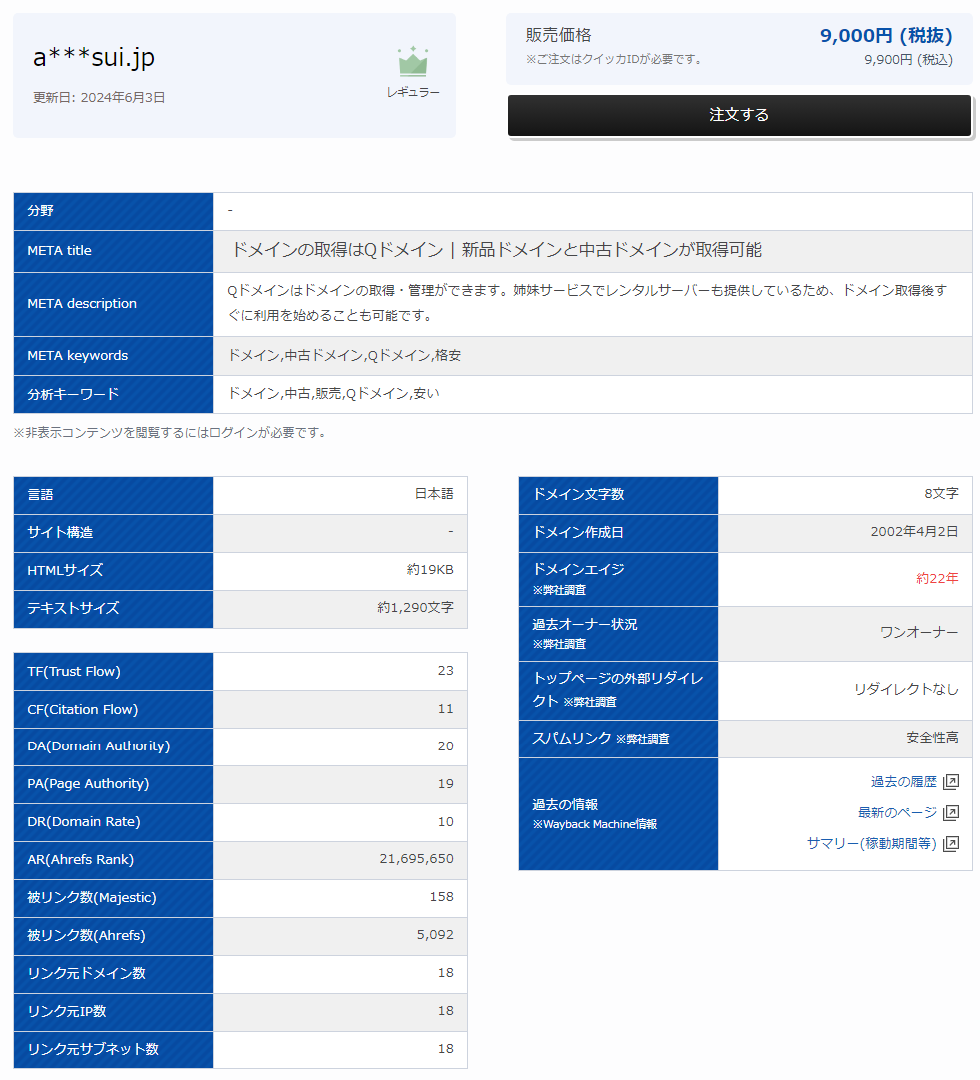Click the 被リンク数(Majestic) value 158
This screenshot has width=980, height=1080.
(441, 897)
